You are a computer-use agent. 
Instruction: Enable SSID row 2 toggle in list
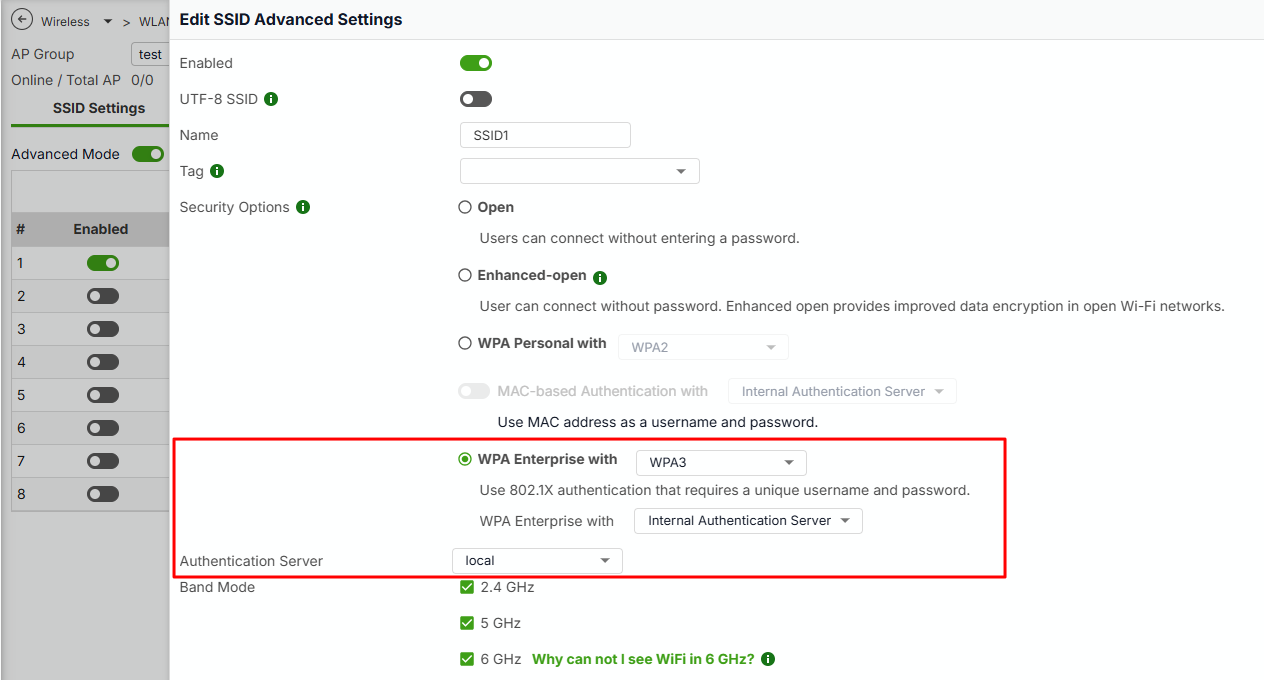click(x=103, y=296)
